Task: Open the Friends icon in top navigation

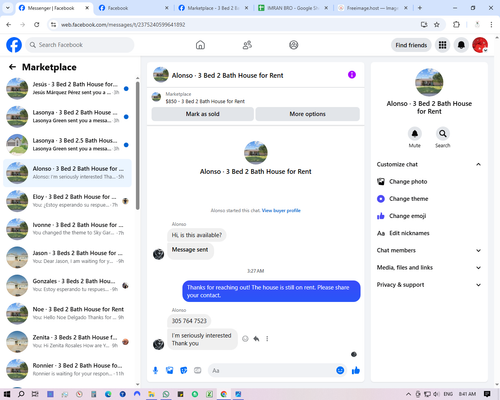Action: point(247,45)
